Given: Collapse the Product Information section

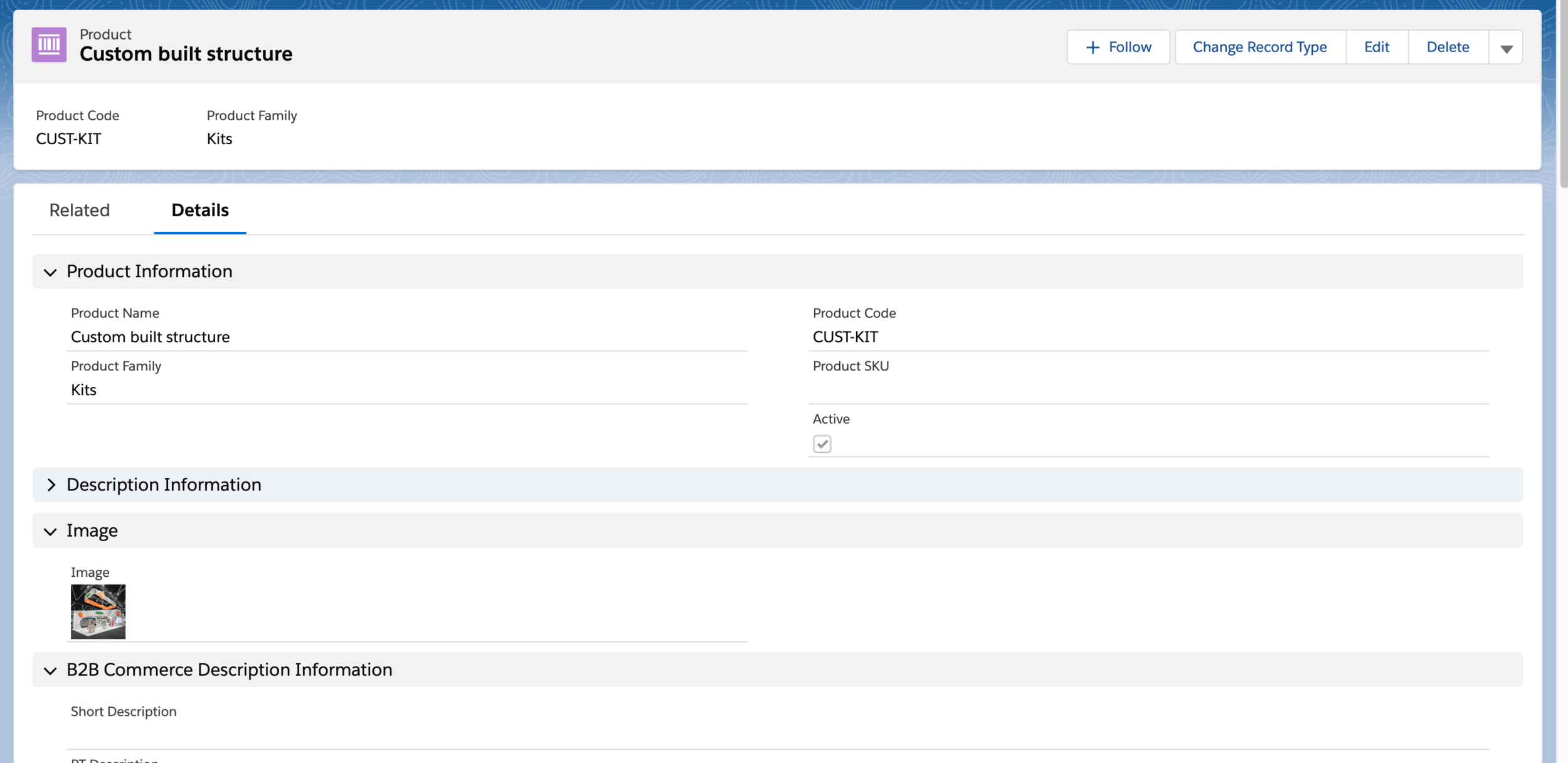Looking at the screenshot, I should pos(50,271).
